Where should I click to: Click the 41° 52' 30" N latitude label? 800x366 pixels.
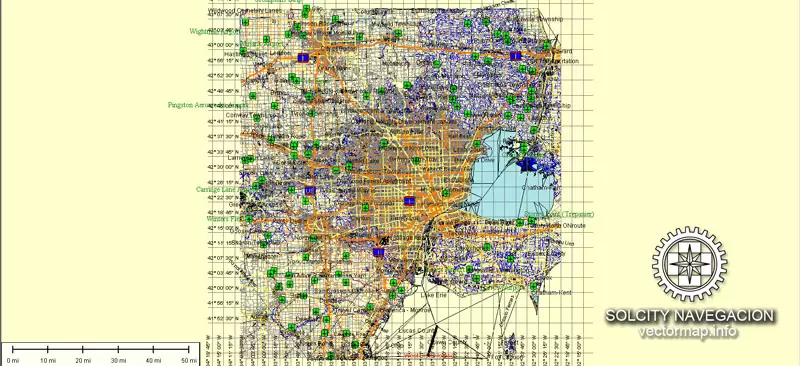[223, 318]
